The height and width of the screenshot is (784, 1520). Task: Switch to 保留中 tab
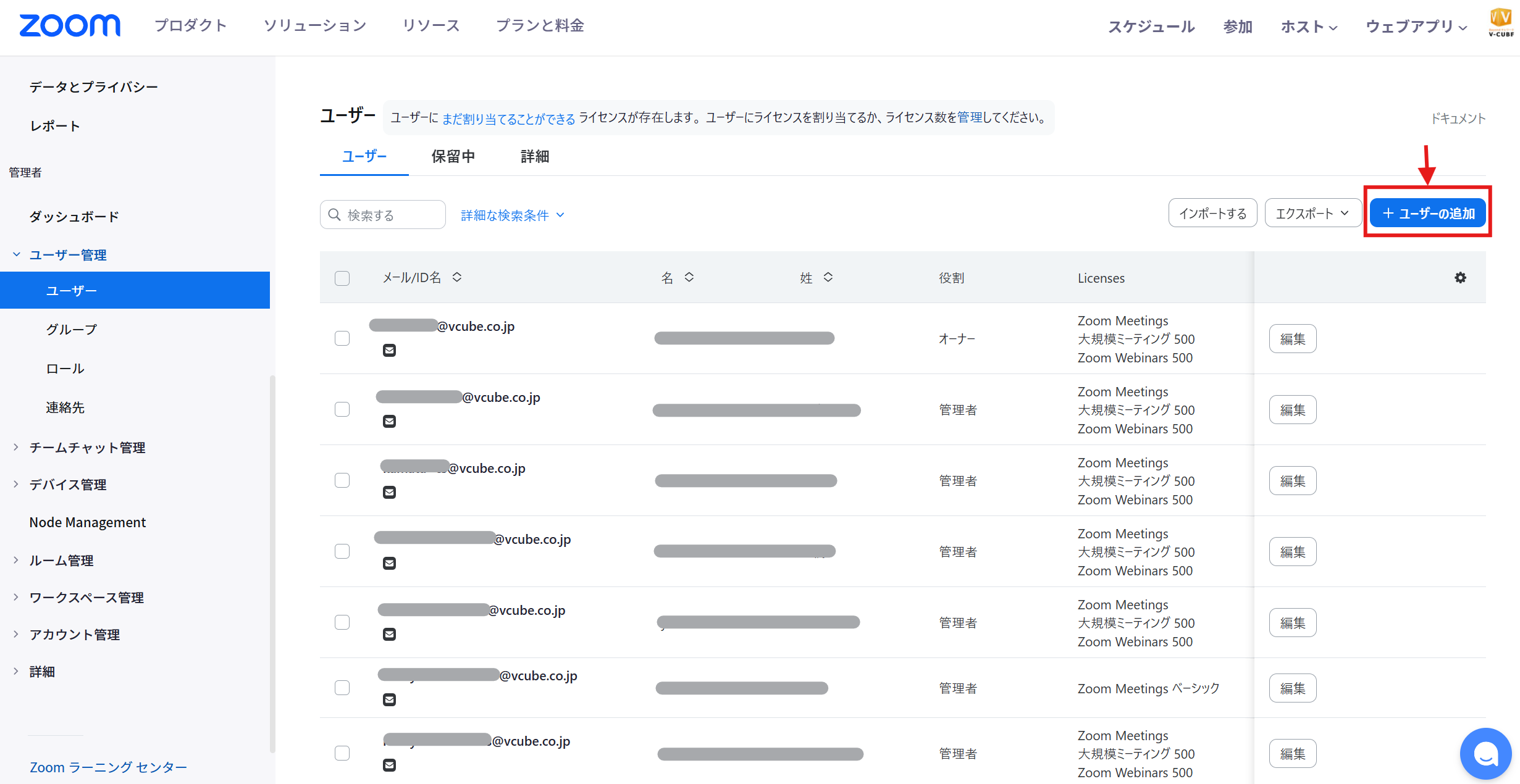[x=453, y=156]
